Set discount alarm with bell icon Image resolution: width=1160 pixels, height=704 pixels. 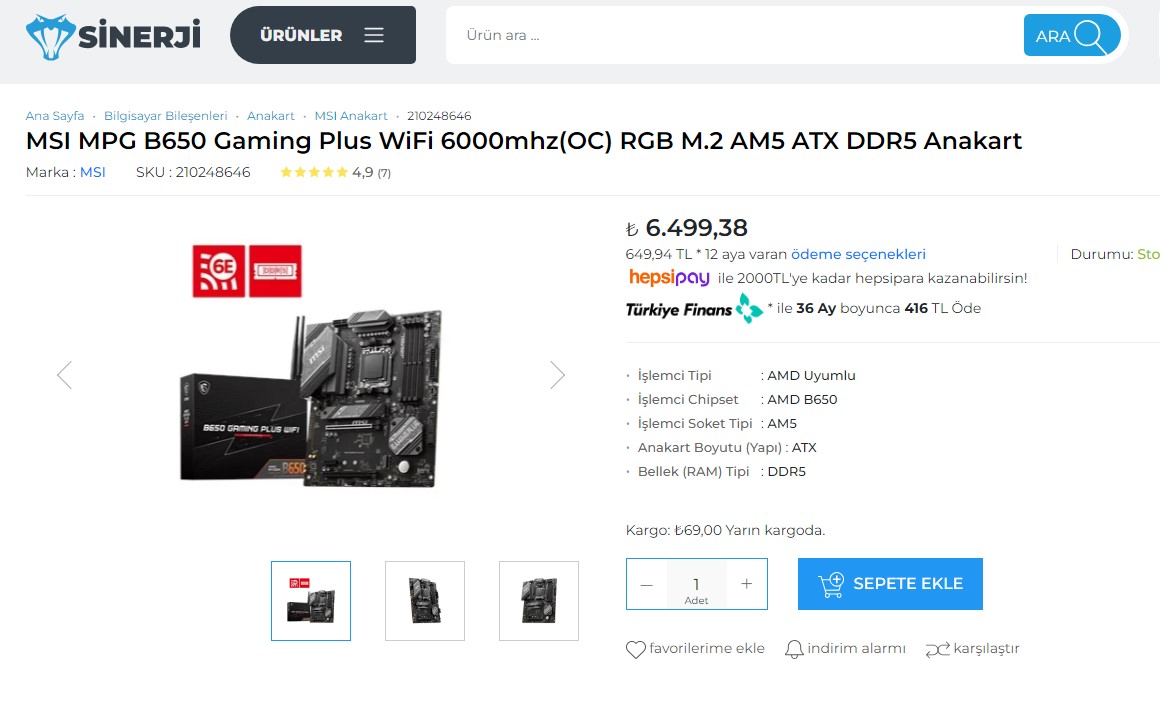coord(794,649)
